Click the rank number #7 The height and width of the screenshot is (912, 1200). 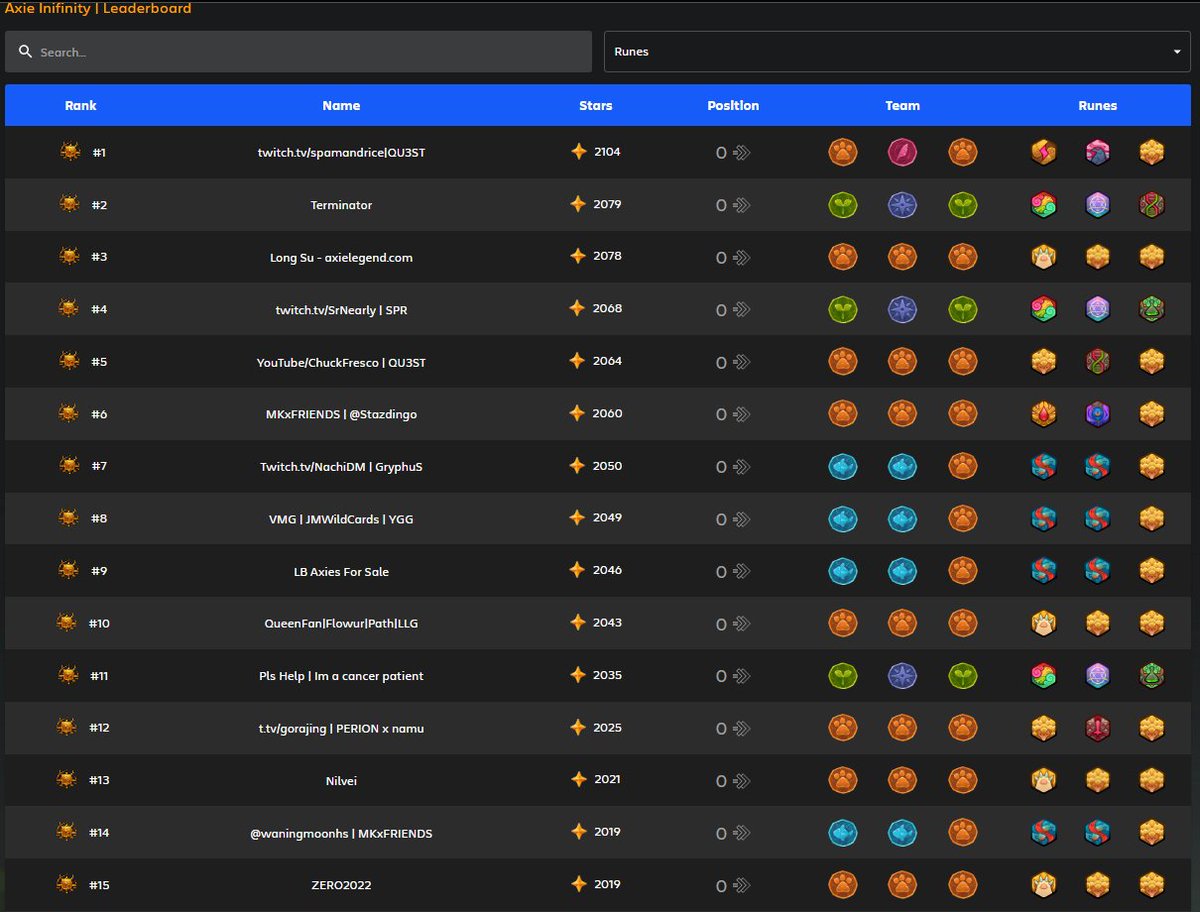(x=99, y=466)
